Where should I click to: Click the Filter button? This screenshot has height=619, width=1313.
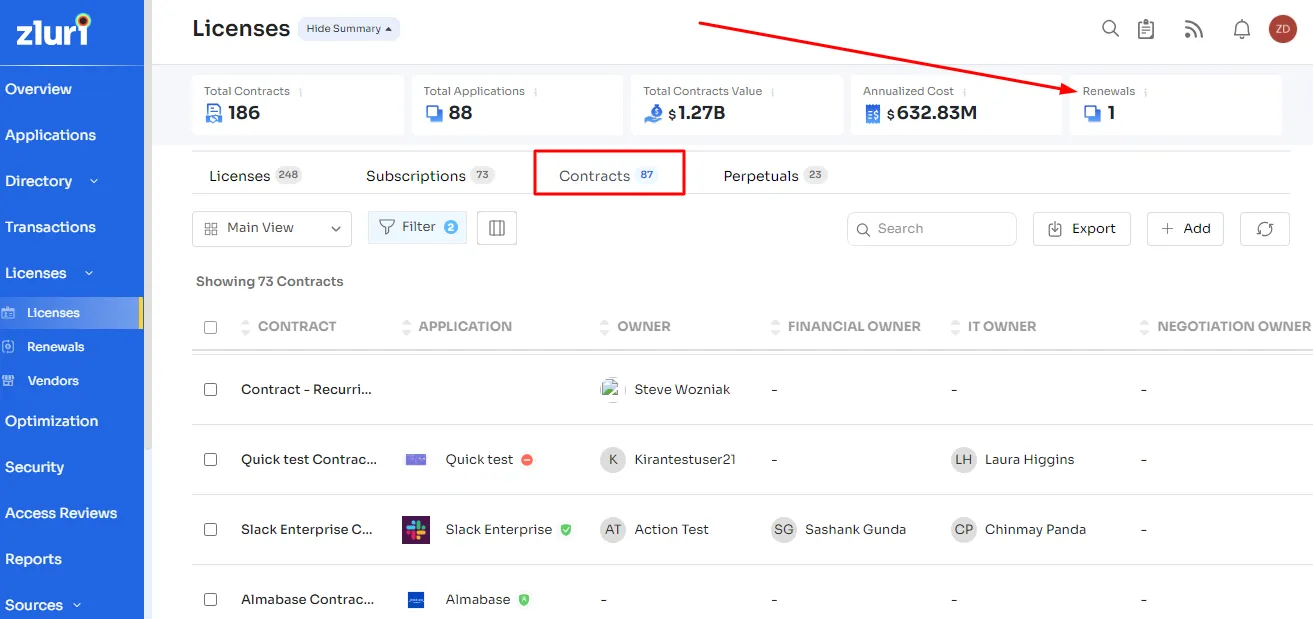click(x=417, y=228)
